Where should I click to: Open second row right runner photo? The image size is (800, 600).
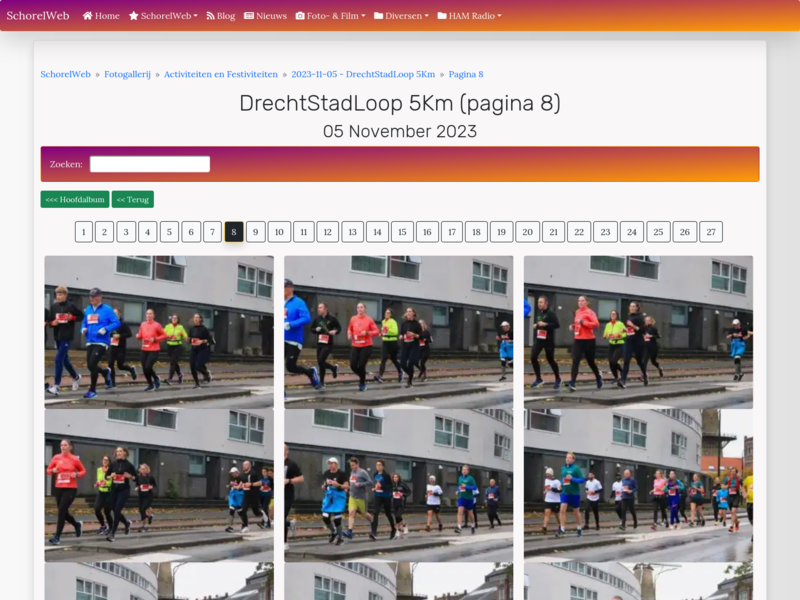tap(638, 485)
